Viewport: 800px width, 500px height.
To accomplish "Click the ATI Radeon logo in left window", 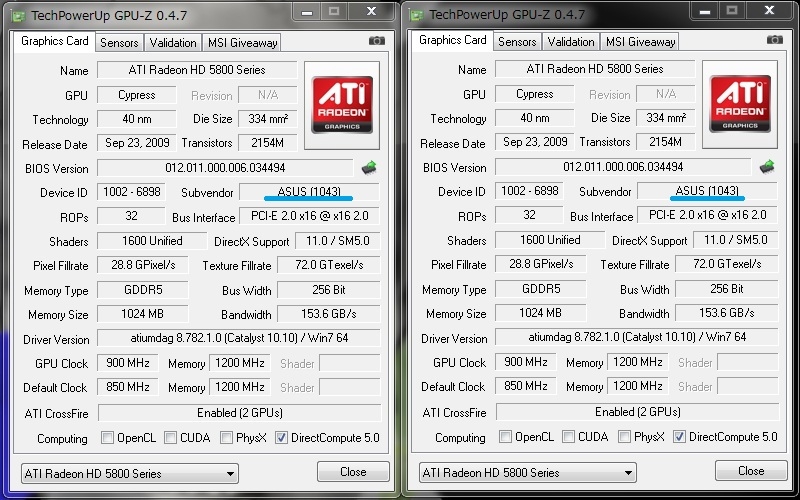I will coord(342,105).
